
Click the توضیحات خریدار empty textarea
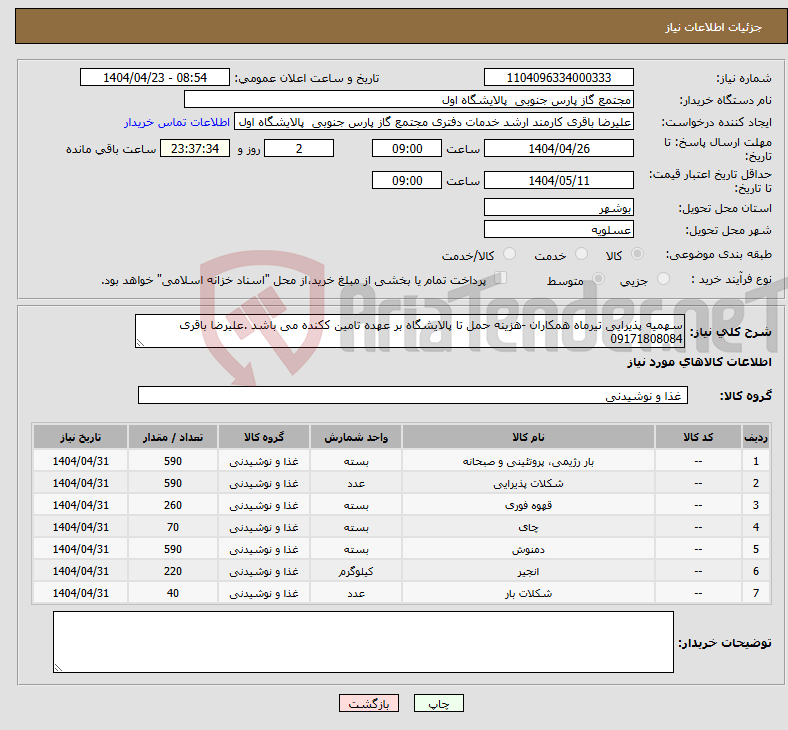point(363,642)
